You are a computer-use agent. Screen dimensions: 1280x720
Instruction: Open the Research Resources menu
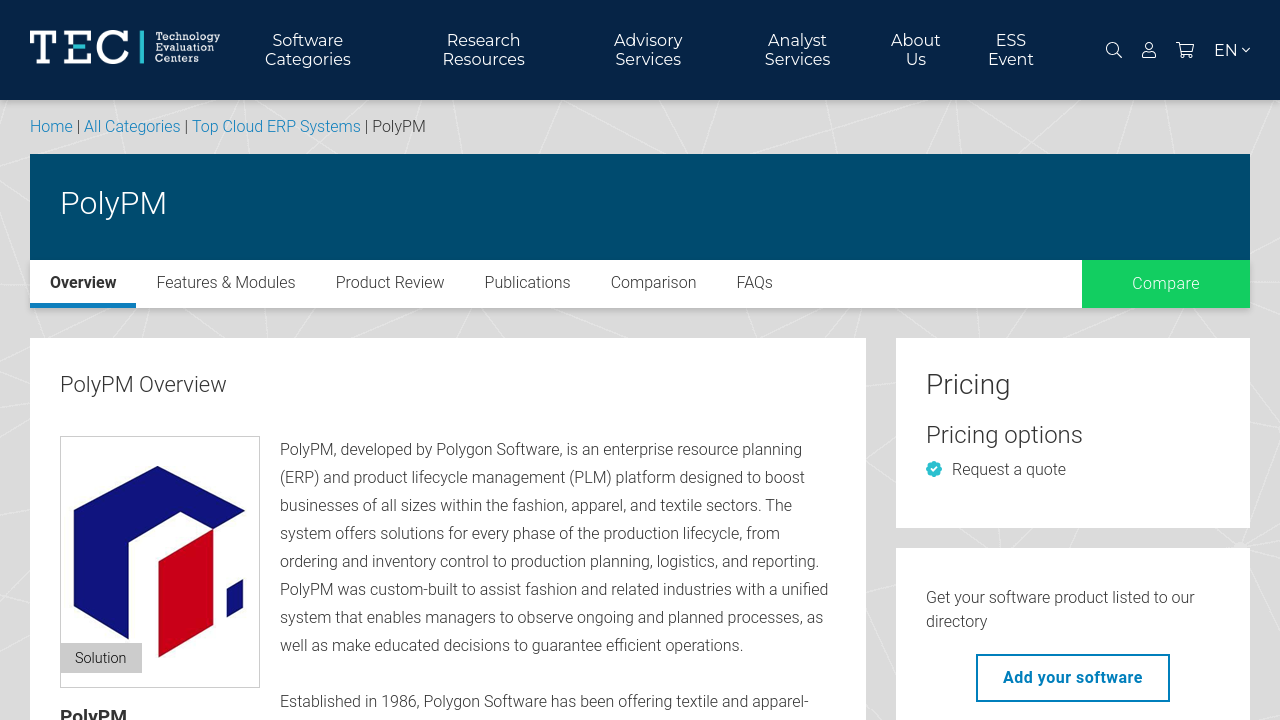(483, 50)
